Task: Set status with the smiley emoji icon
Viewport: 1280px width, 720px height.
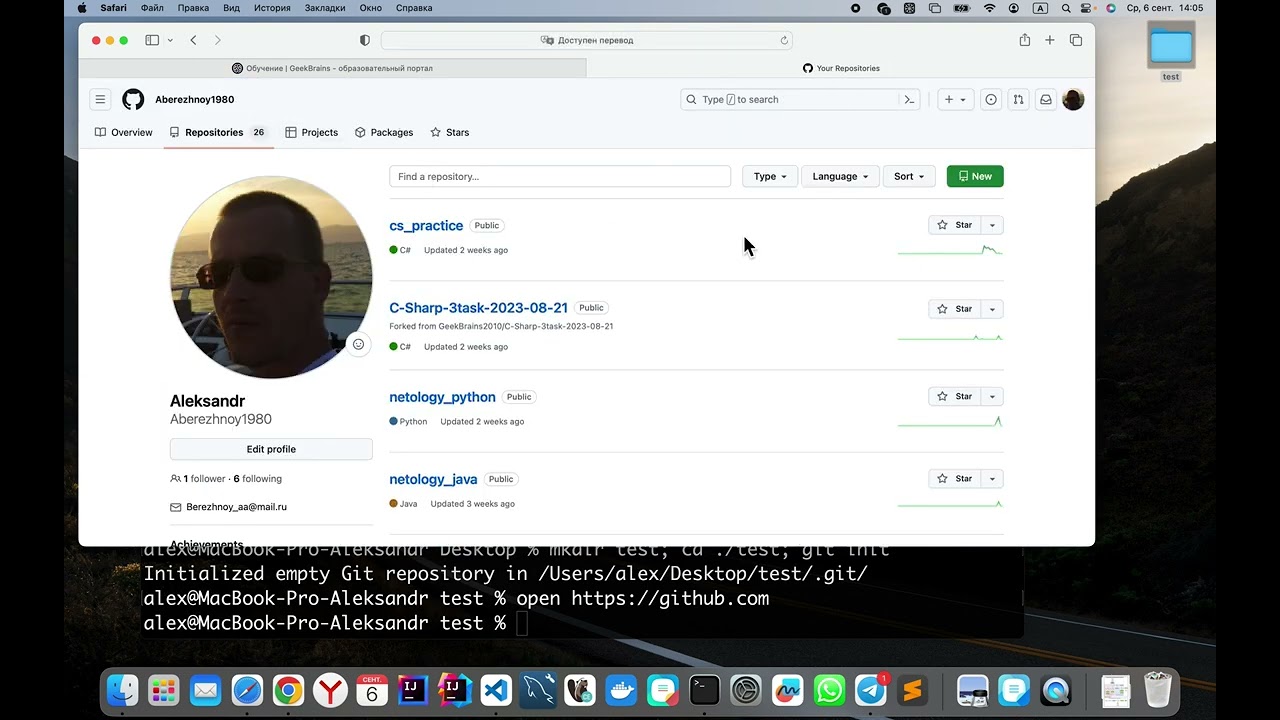Action: coord(358,344)
